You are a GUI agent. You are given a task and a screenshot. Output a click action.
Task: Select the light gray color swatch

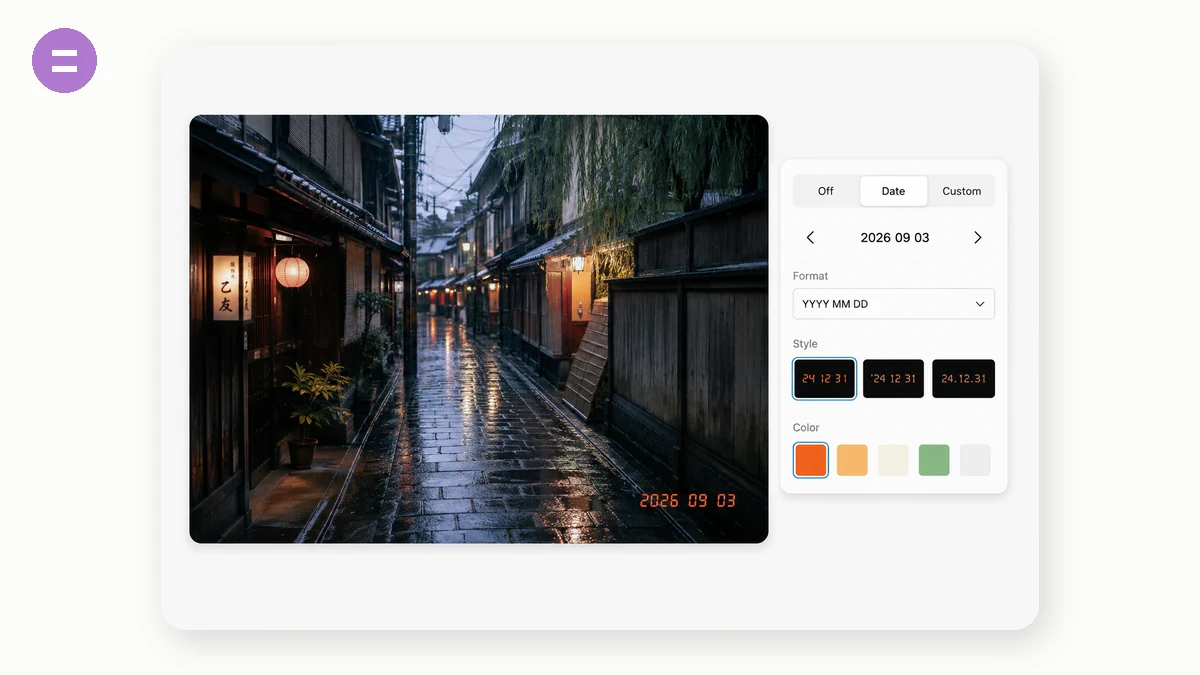pos(975,460)
